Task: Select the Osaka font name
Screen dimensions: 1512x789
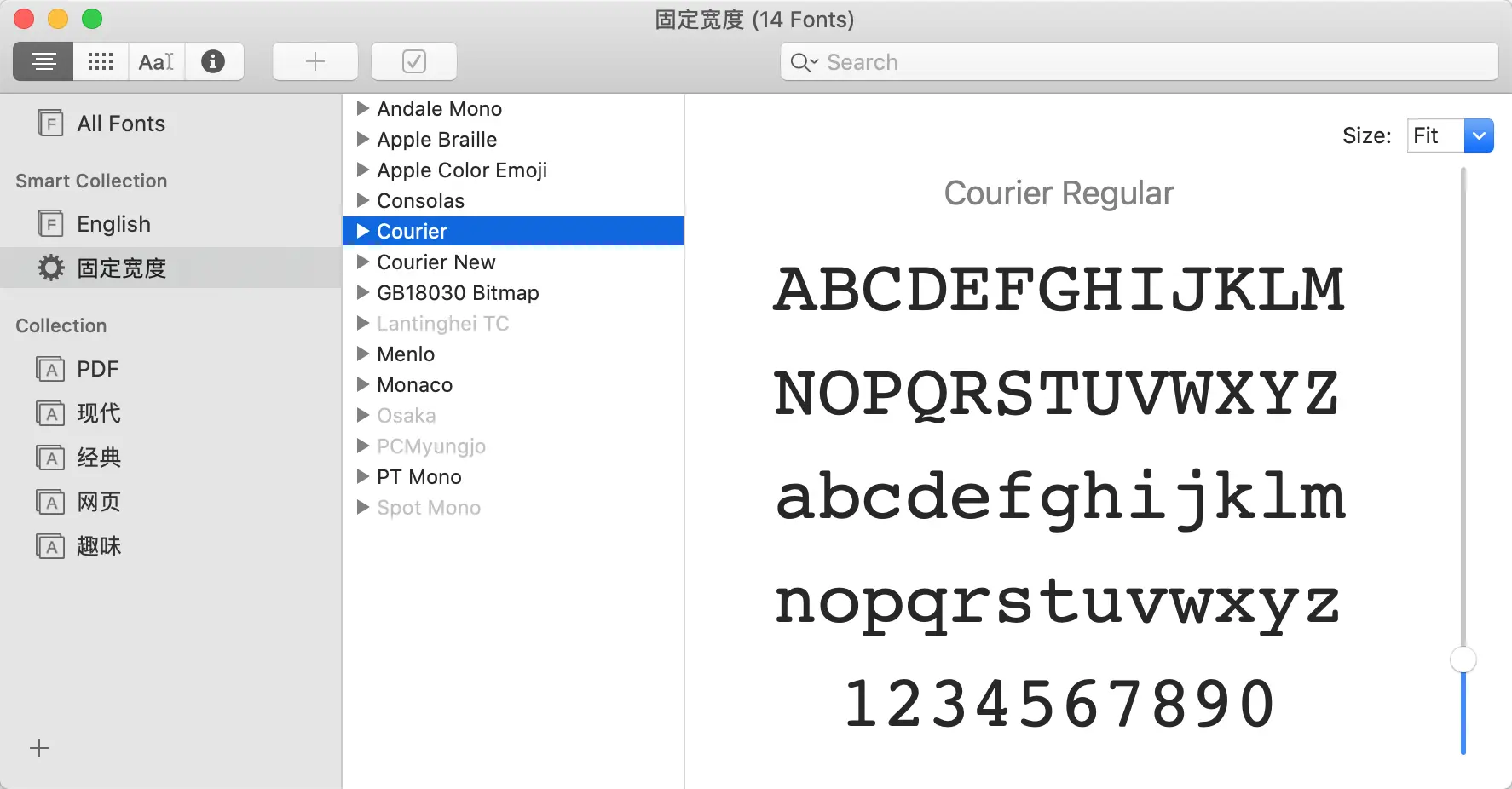Action: click(407, 416)
